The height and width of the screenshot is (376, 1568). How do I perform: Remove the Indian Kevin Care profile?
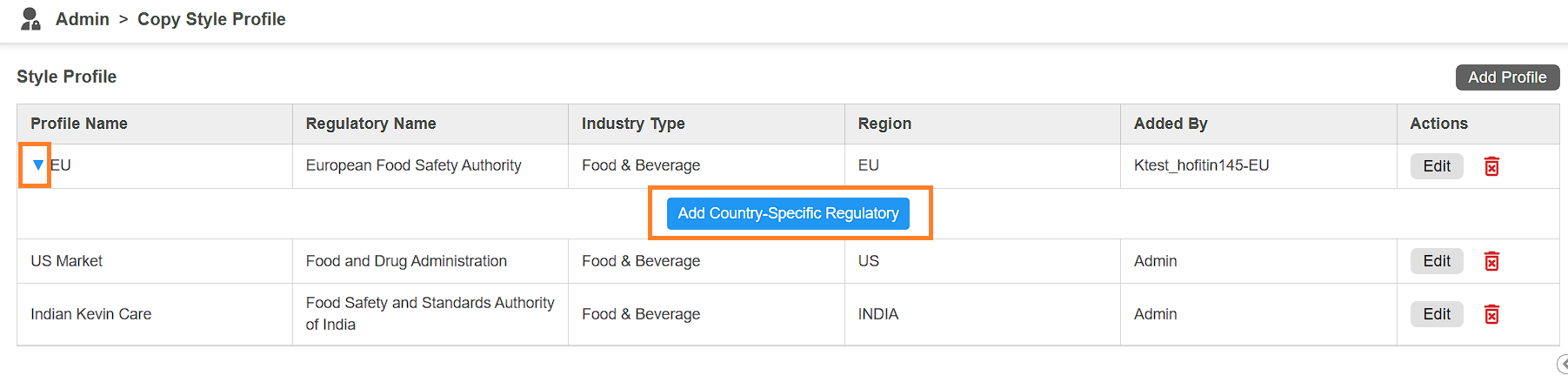[1491, 314]
